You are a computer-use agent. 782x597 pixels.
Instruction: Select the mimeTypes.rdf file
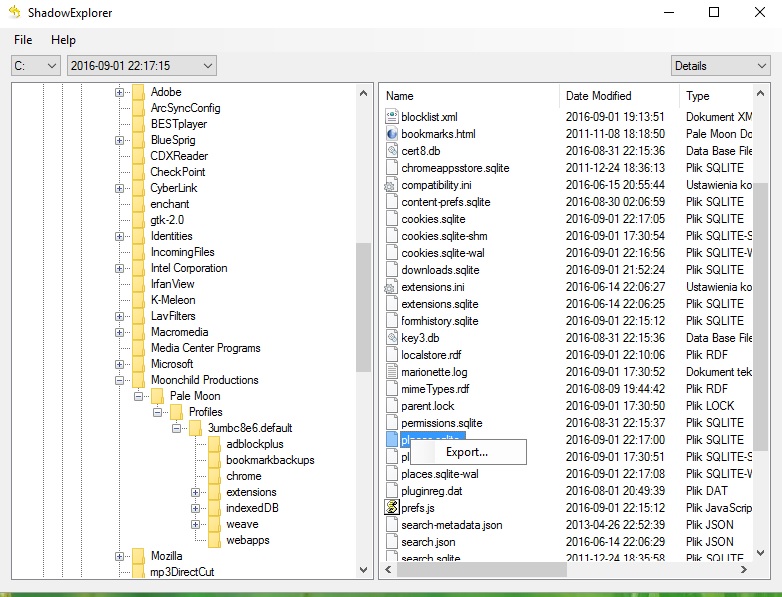pyautogui.click(x=435, y=389)
